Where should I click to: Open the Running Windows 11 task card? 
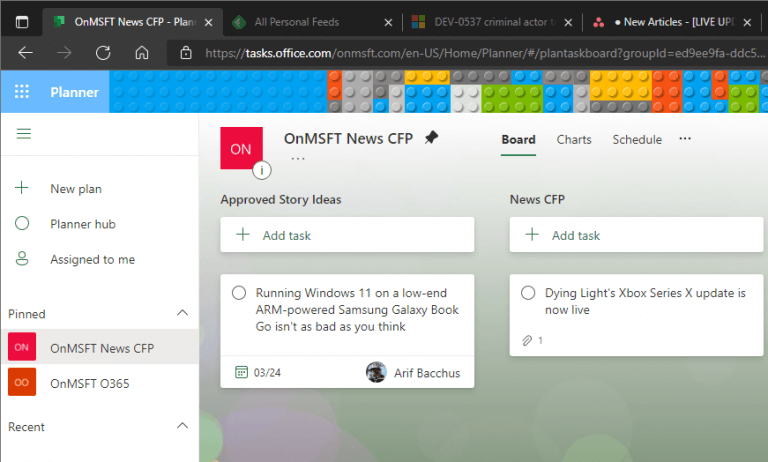[x=347, y=331]
